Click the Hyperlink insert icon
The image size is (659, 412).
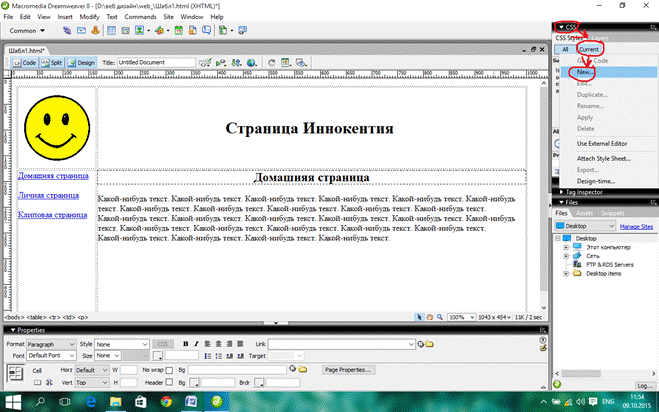pos(67,30)
